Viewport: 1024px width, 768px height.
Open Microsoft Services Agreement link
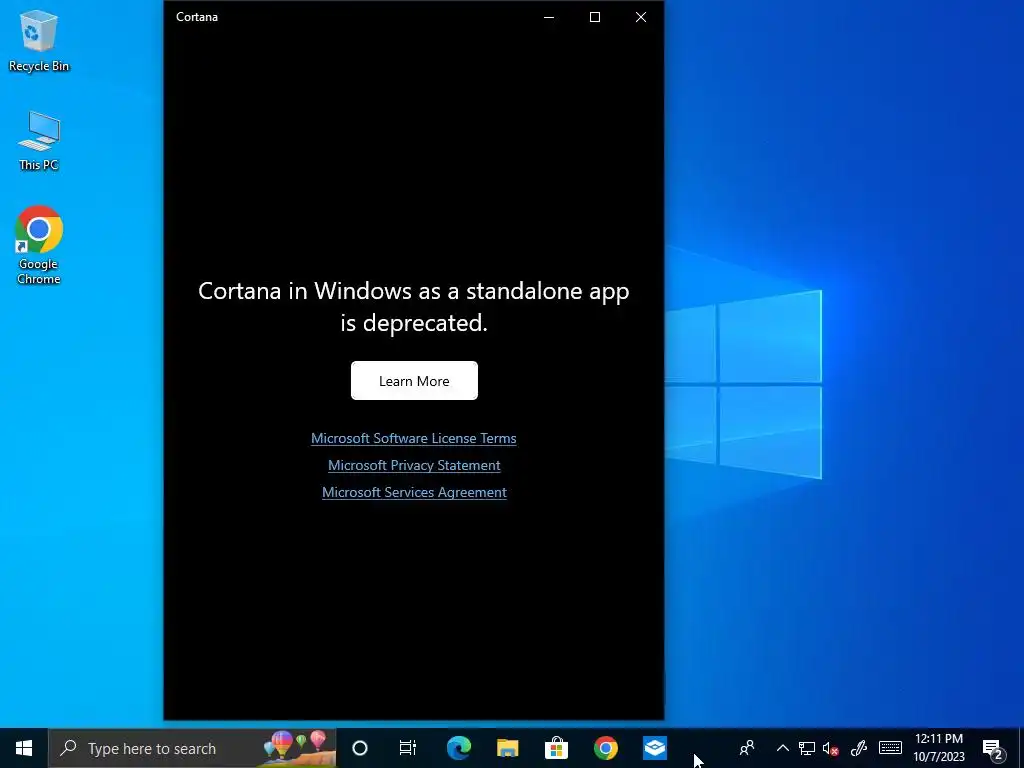coord(414,492)
